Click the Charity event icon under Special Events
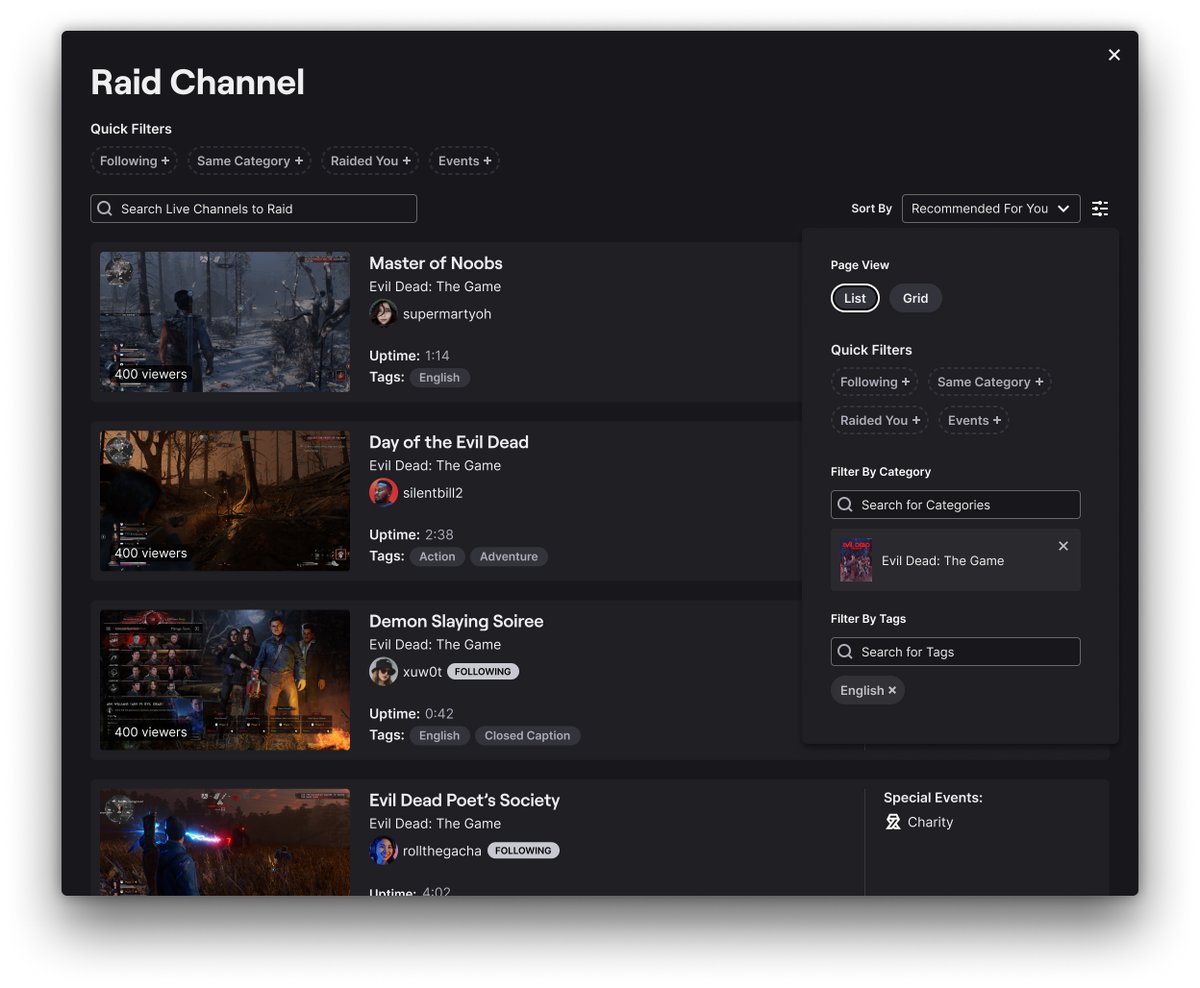Viewport: 1200px width, 988px height. coord(891,821)
